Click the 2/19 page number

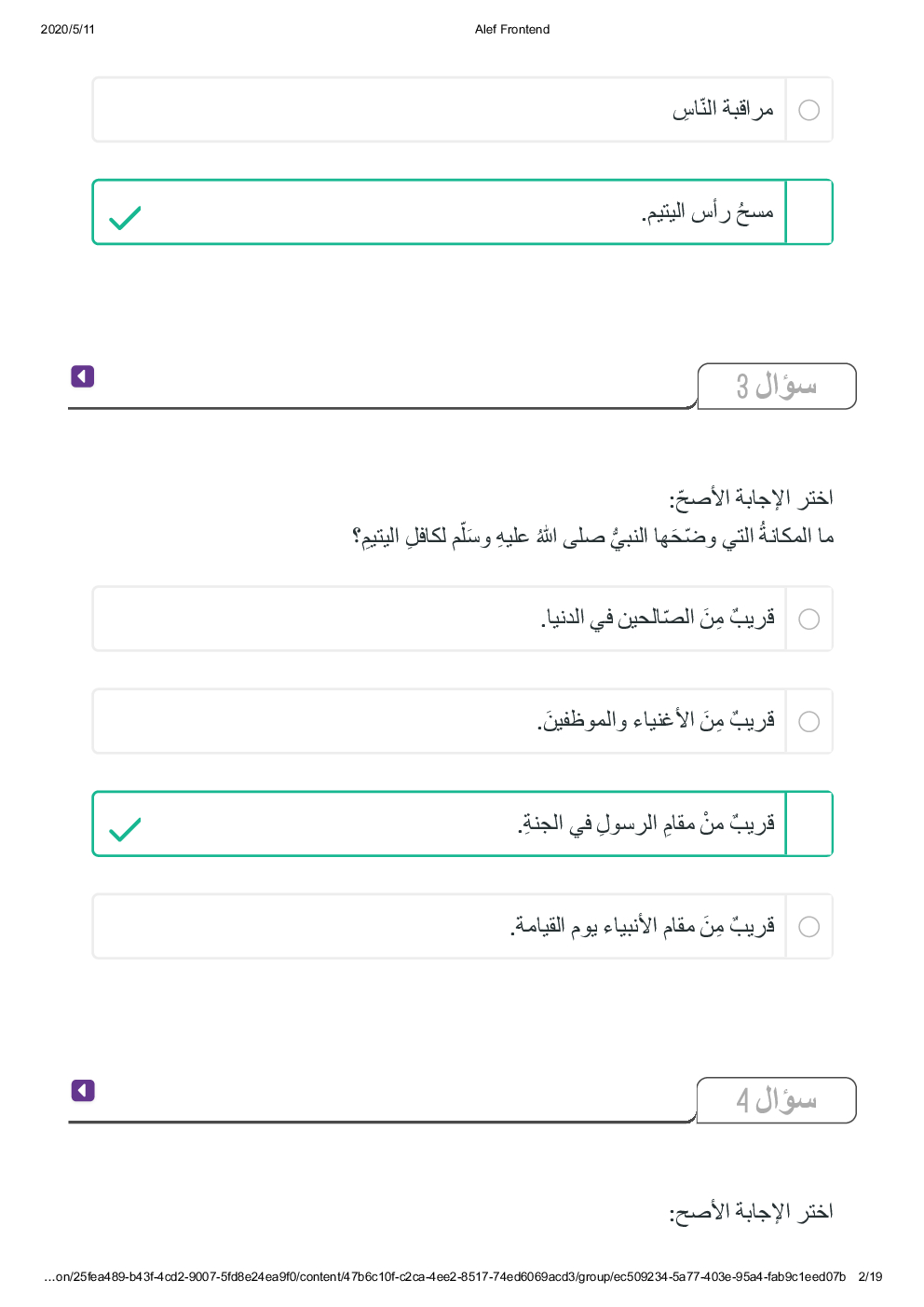tap(870, 1276)
